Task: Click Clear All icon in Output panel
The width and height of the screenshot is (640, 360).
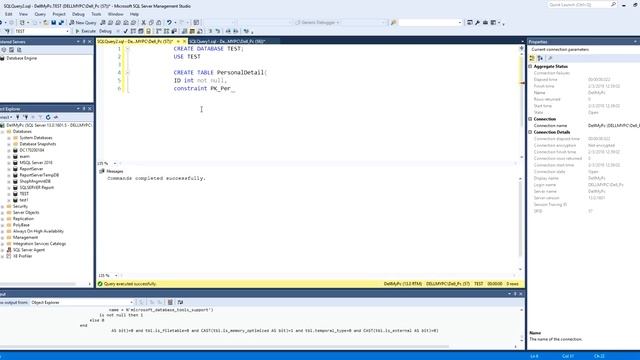Action: [x=170, y=302]
